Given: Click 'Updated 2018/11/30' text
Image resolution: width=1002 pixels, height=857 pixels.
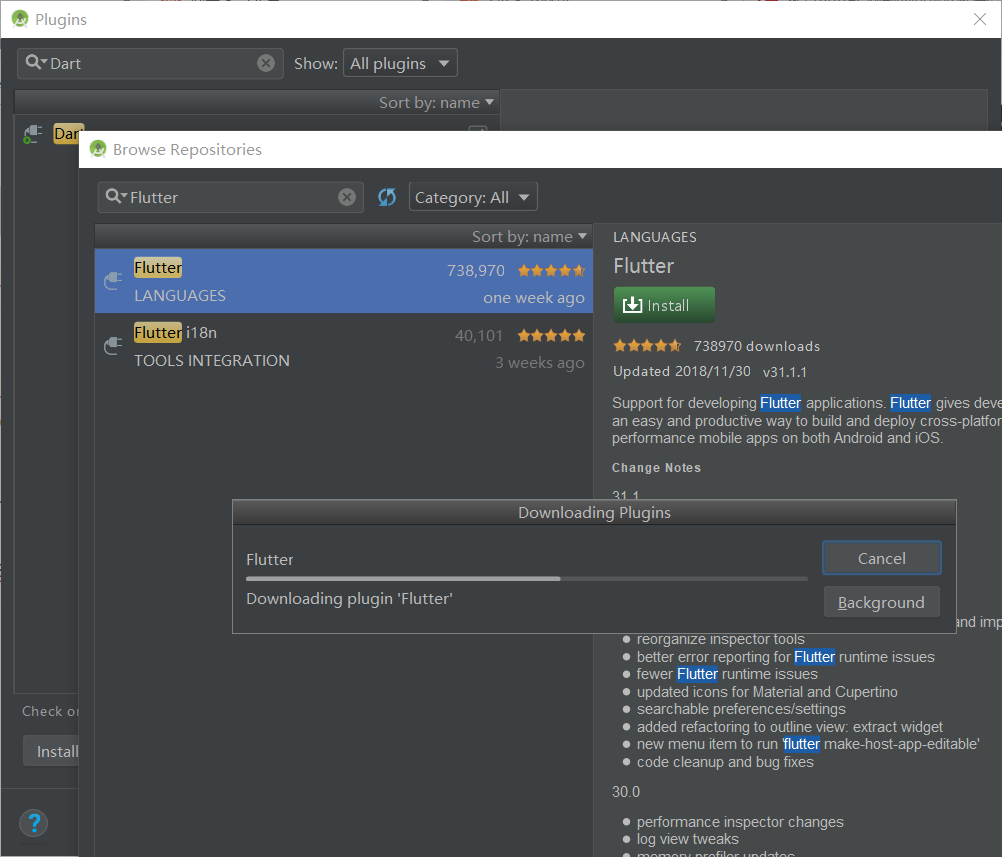Looking at the screenshot, I should tap(681, 371).
